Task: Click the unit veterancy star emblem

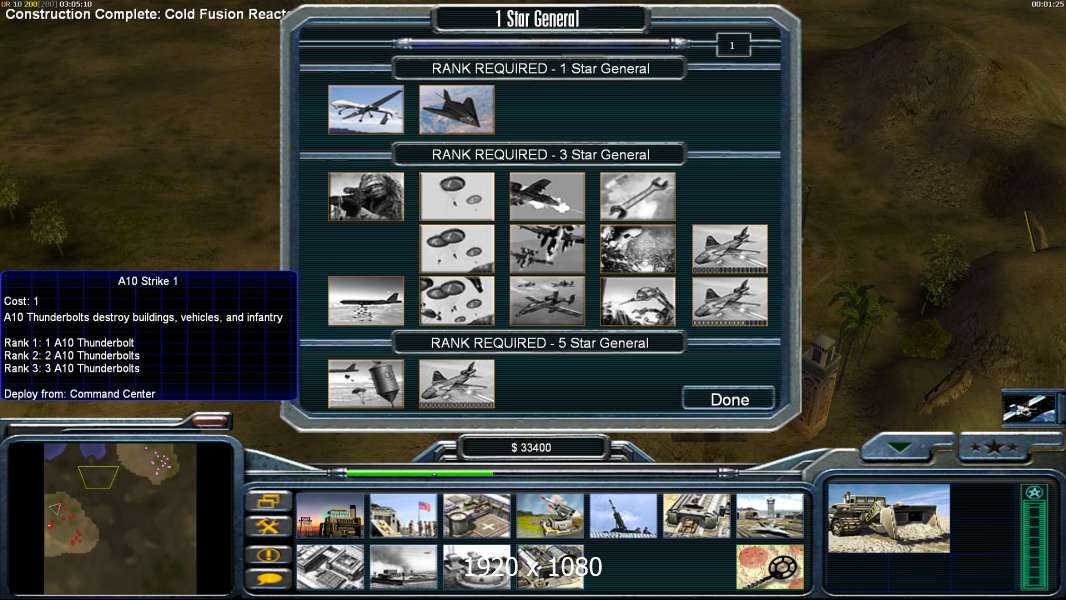Action: (1034, 493)
